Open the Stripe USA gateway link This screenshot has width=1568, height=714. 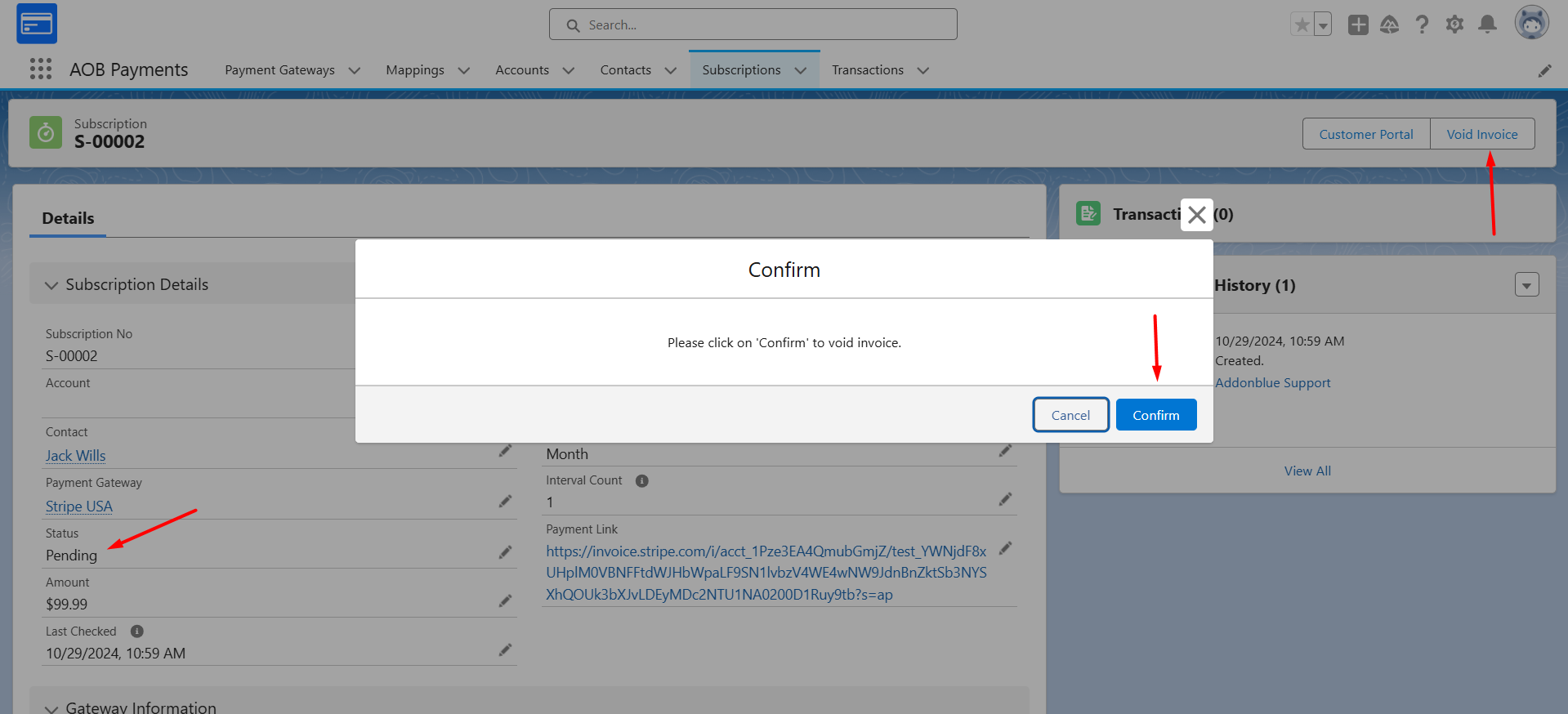(79, 506)
